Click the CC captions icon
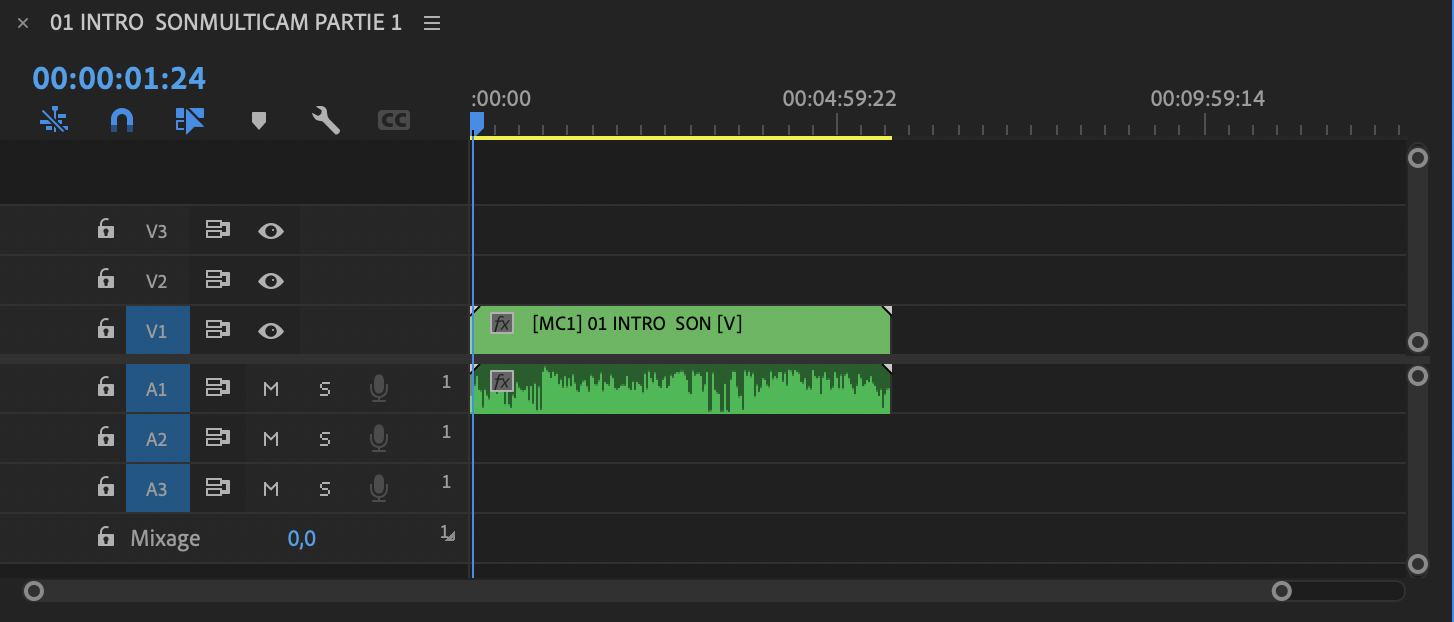 394,121
